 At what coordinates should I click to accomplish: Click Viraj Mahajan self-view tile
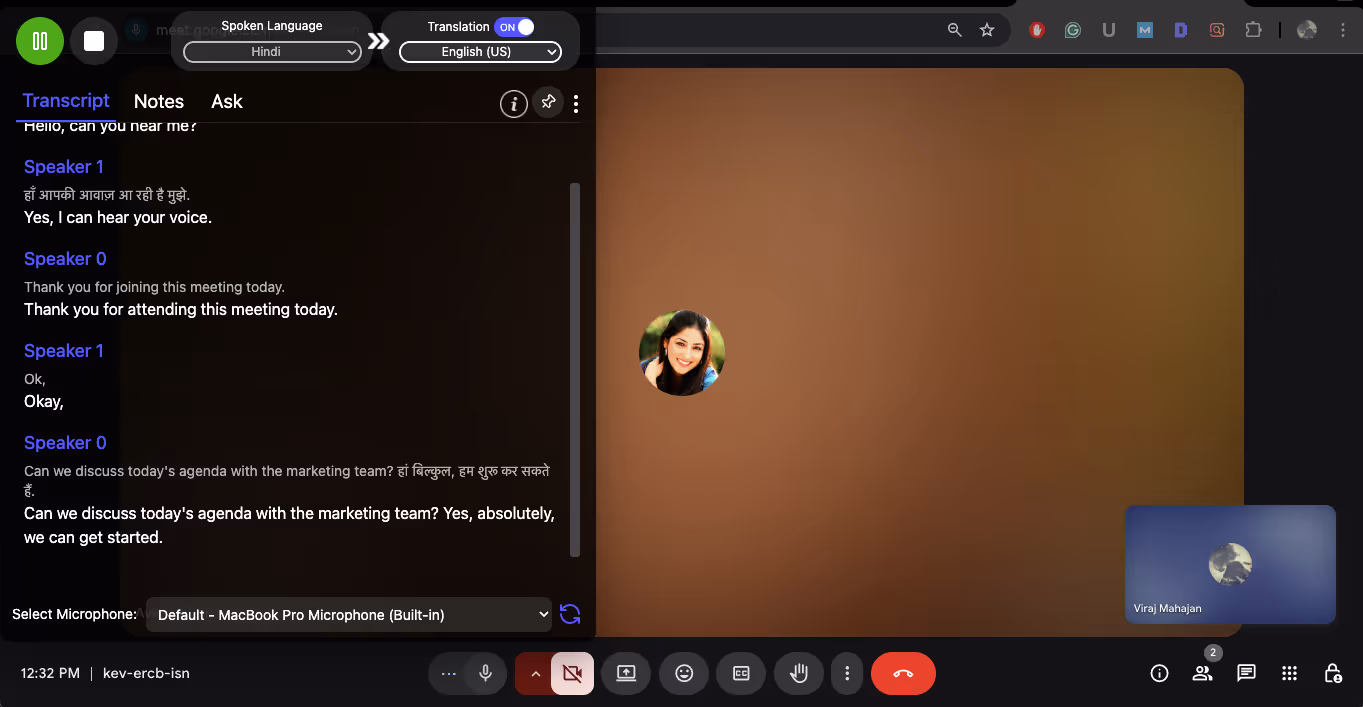tap(1230, 564)
